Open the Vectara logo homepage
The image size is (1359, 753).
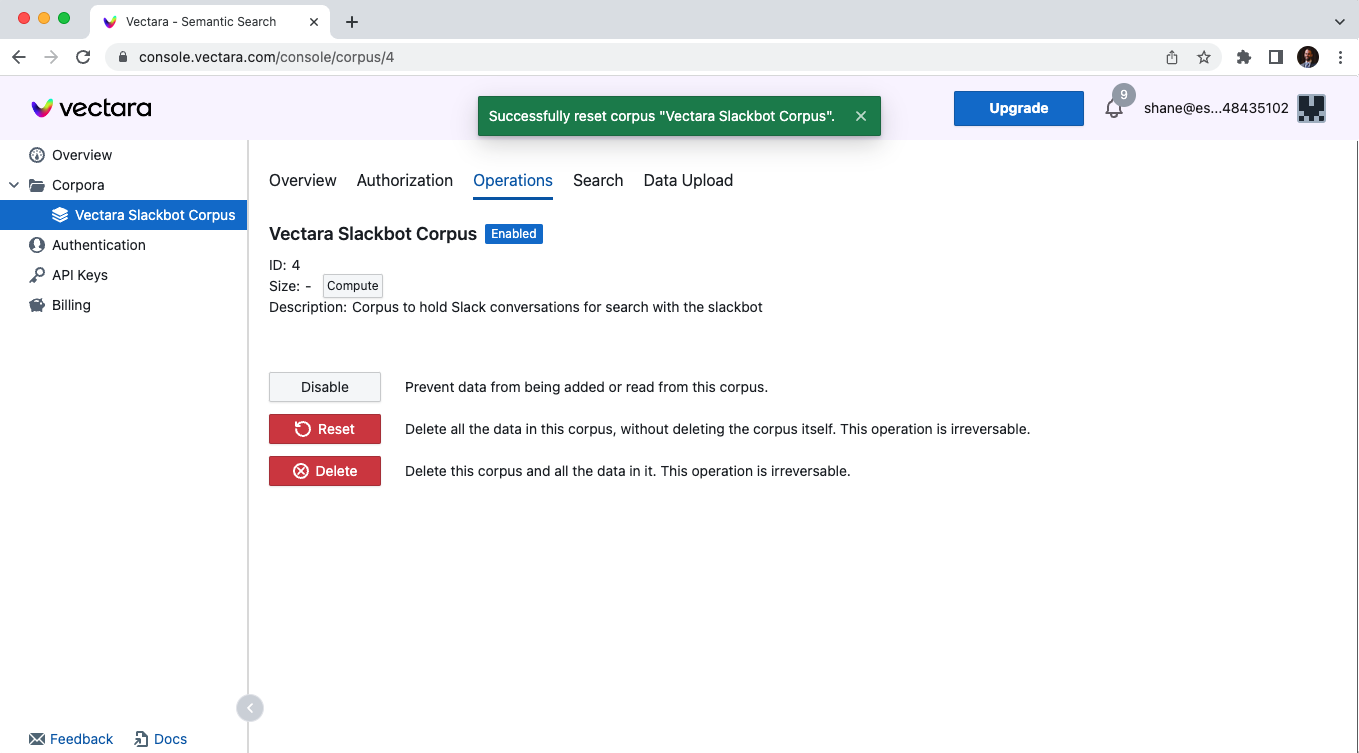(90, 108)
